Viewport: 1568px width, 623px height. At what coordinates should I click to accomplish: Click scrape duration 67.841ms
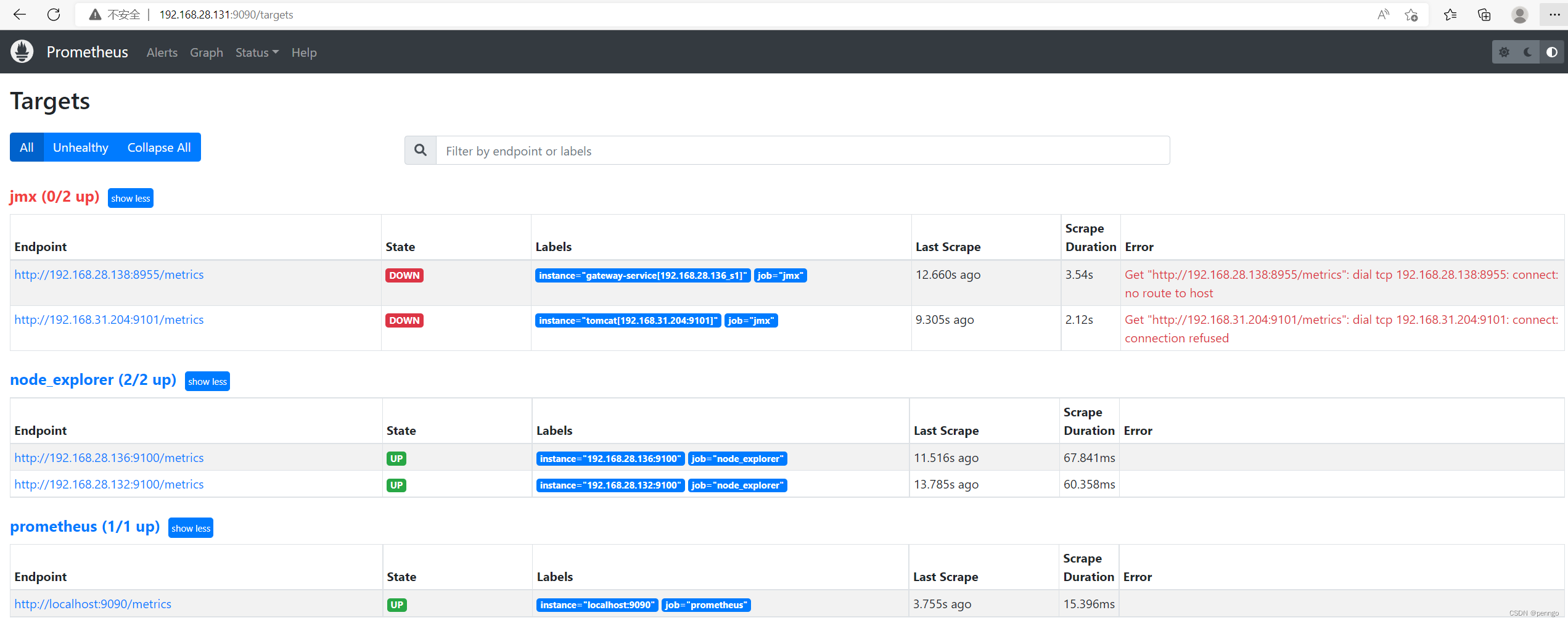click(1090, 458)
